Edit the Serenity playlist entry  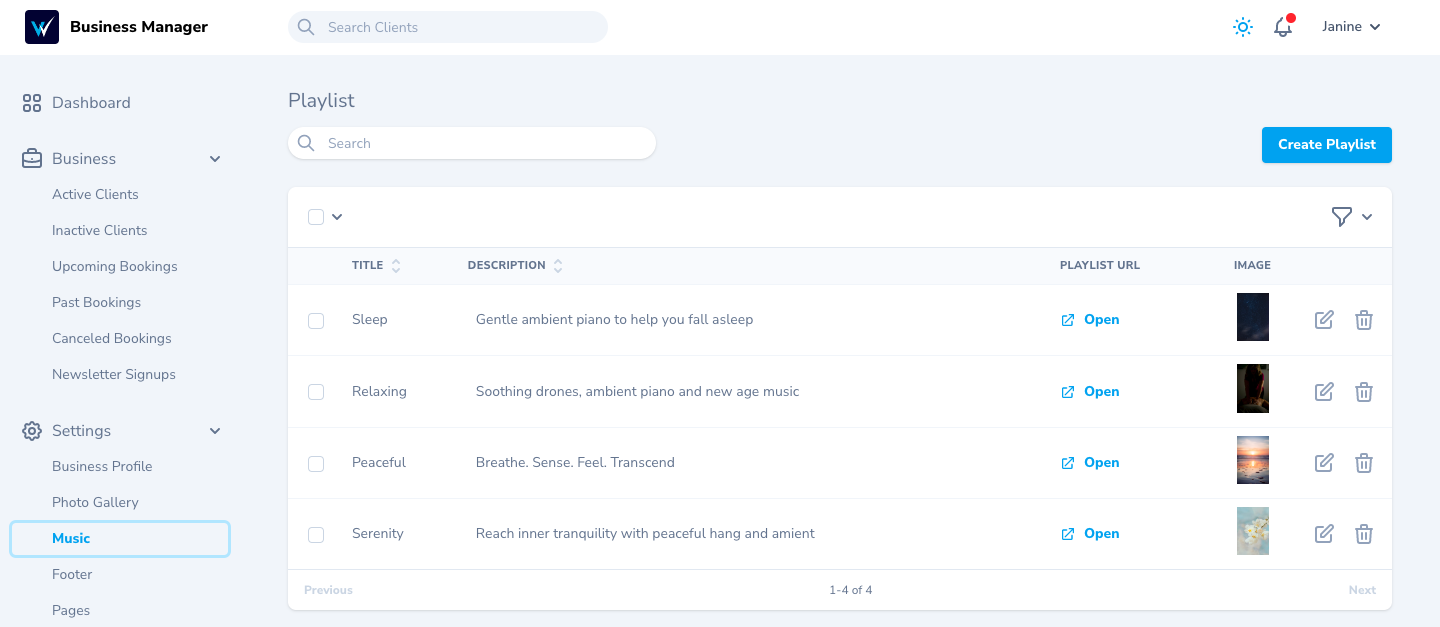1323,533
